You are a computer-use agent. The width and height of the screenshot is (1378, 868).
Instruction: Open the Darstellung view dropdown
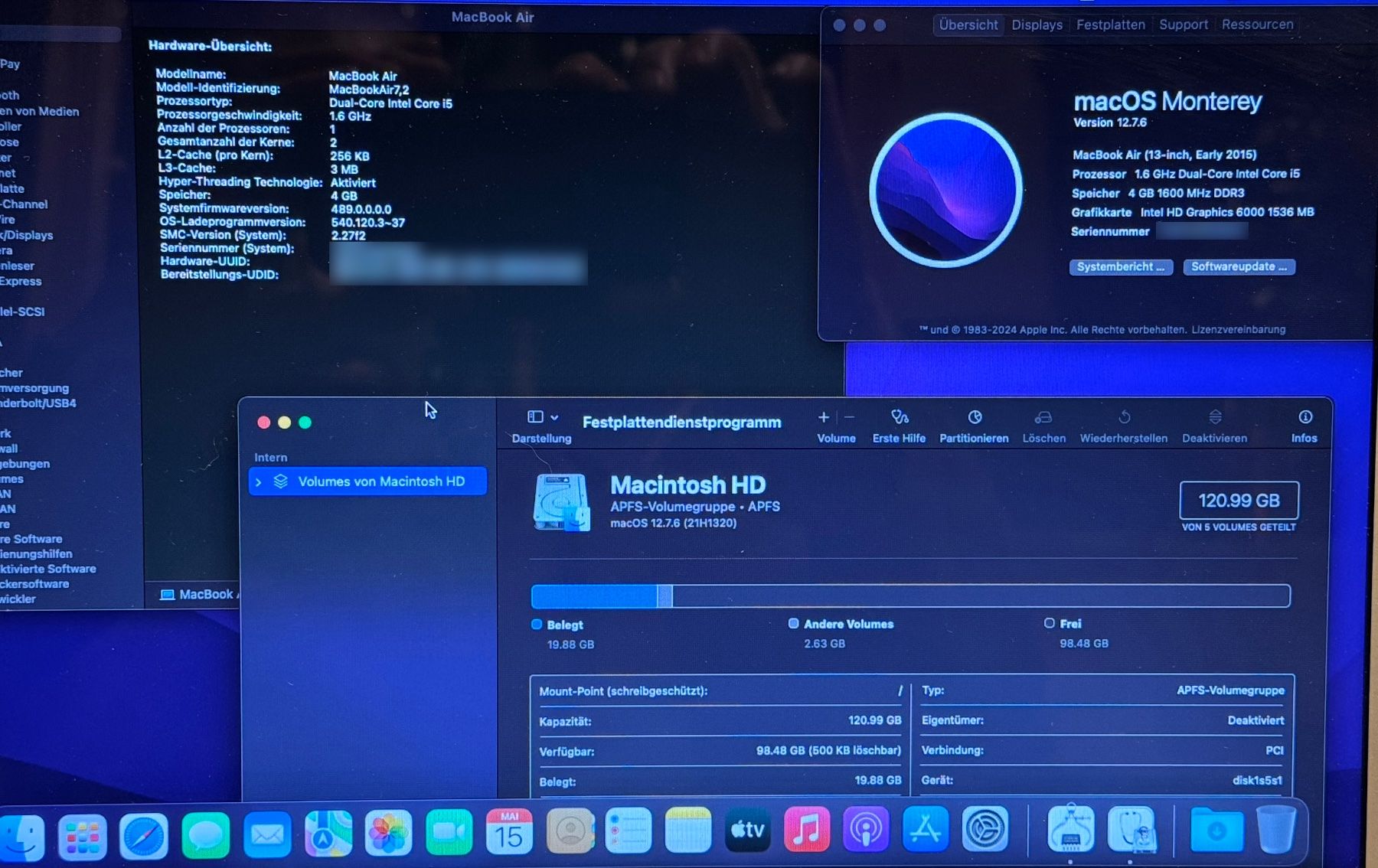click(x=543, y=417)
